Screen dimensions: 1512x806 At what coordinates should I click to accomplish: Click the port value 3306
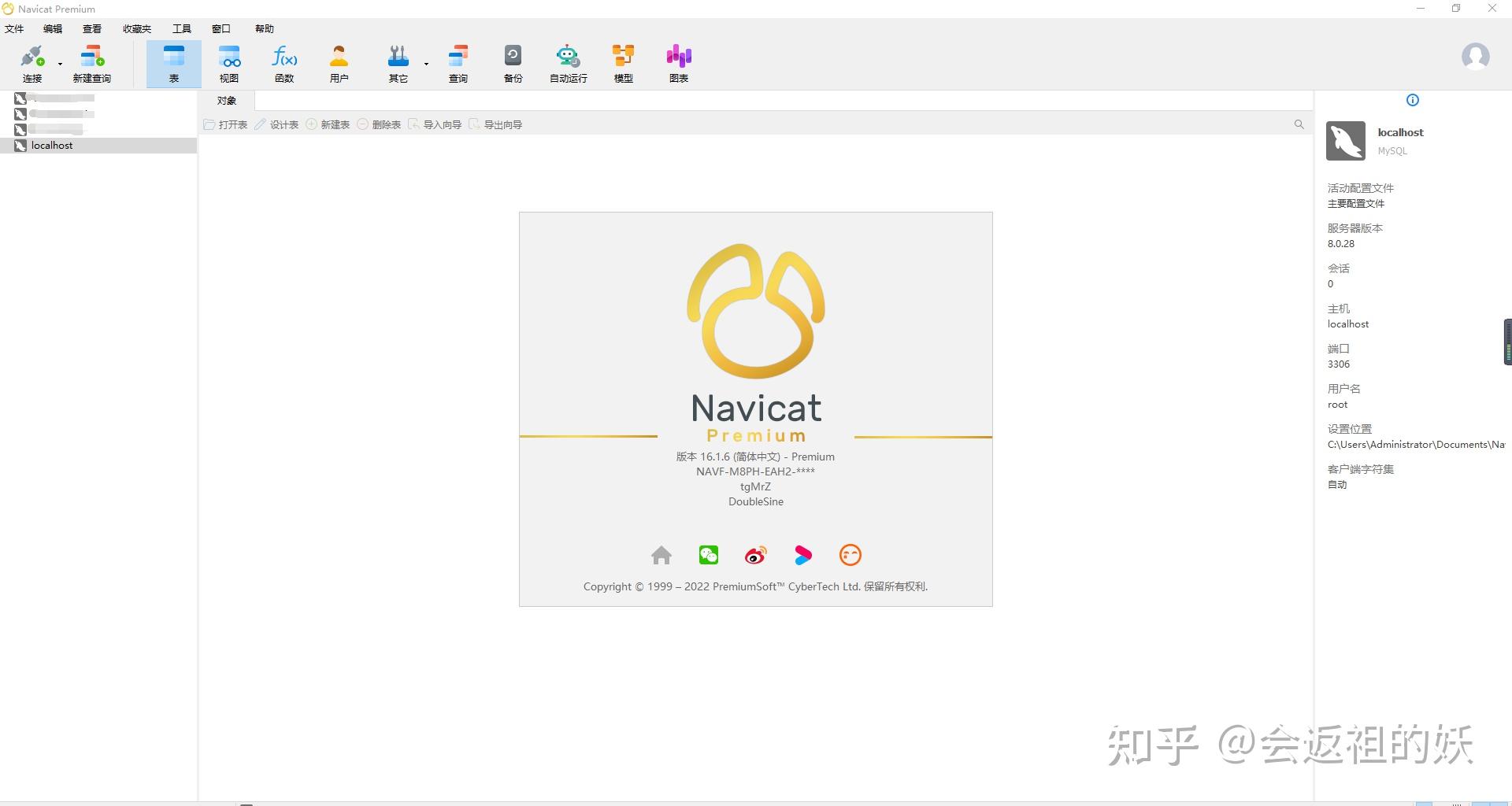point(1339,364)
